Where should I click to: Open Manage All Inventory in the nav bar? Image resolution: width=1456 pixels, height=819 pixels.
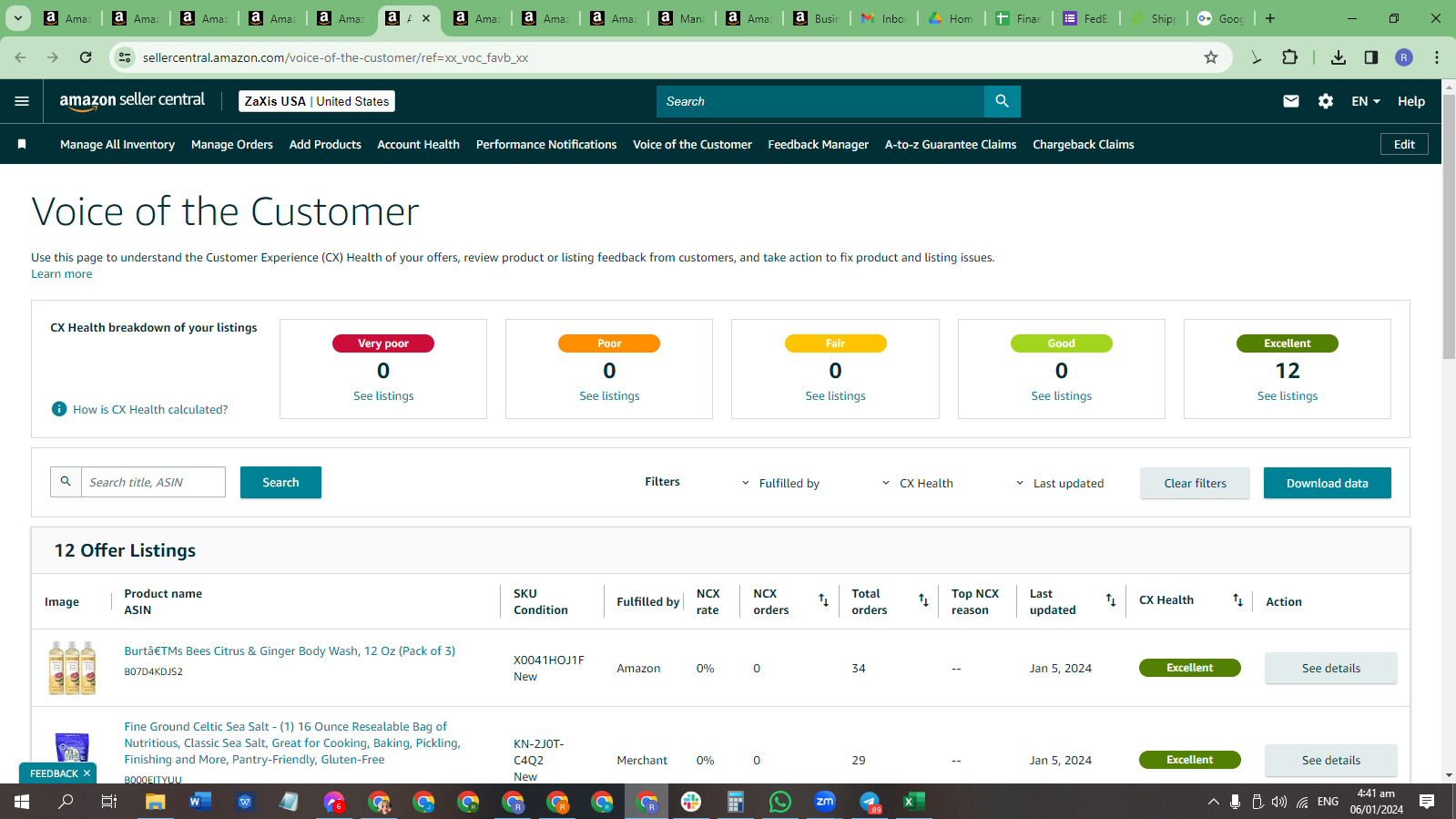click(117, 144)
